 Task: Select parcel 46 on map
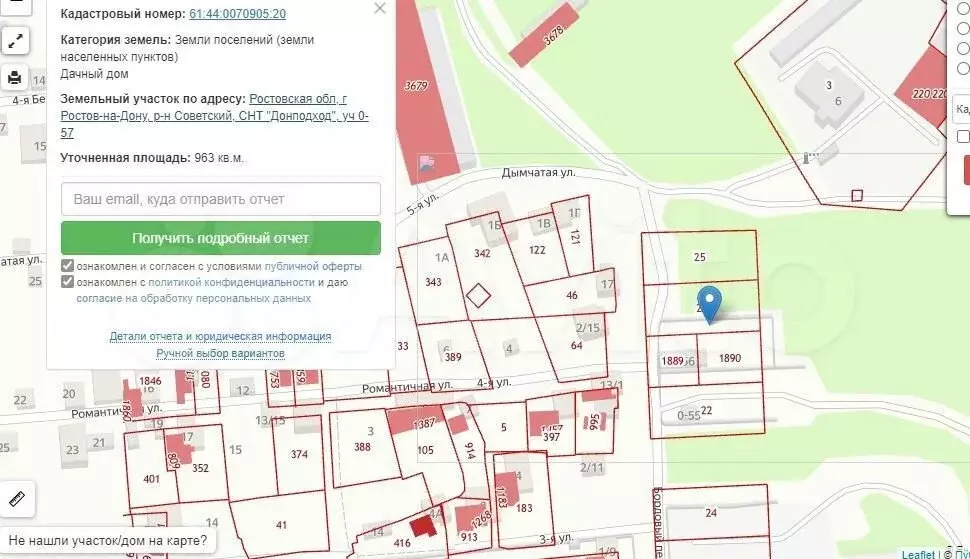(572, 296)
